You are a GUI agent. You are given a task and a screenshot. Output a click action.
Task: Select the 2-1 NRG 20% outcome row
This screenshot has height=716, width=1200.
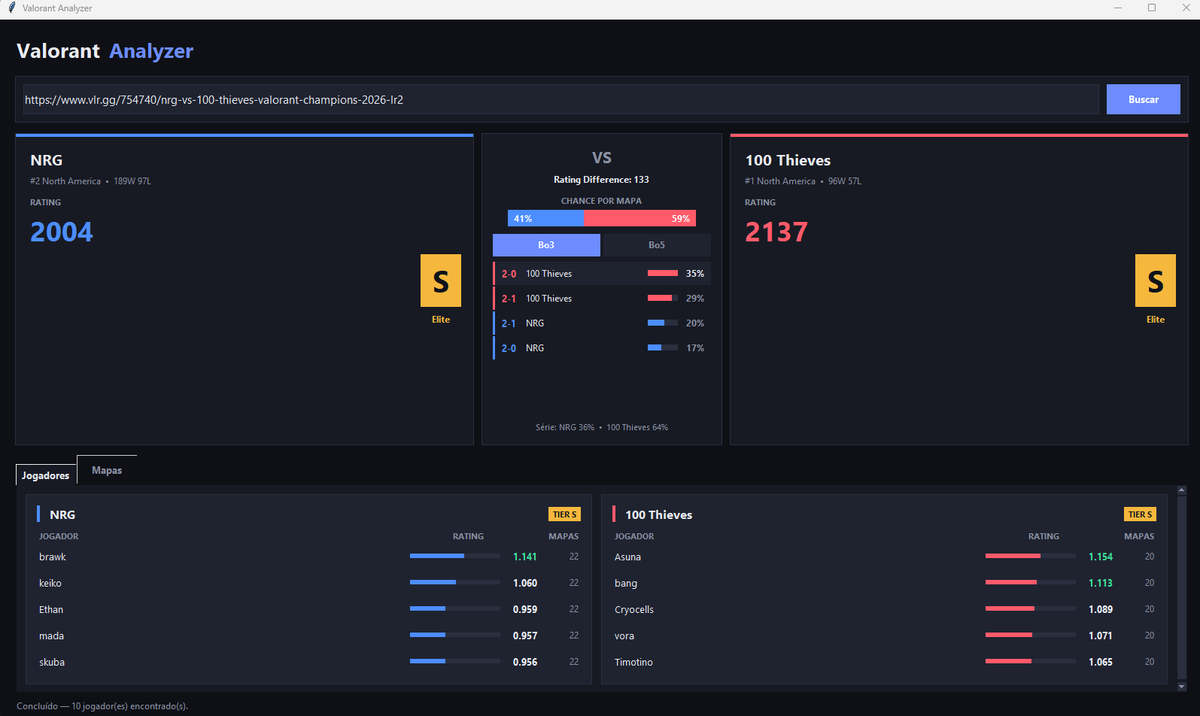(x=602, y=323)
